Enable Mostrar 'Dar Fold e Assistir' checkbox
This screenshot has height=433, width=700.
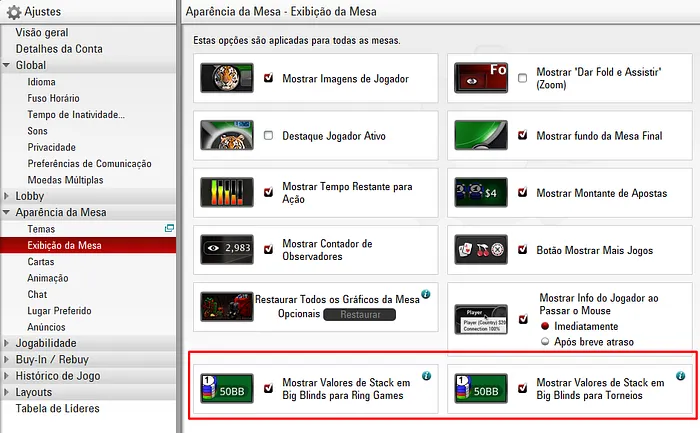coord(522,78)
